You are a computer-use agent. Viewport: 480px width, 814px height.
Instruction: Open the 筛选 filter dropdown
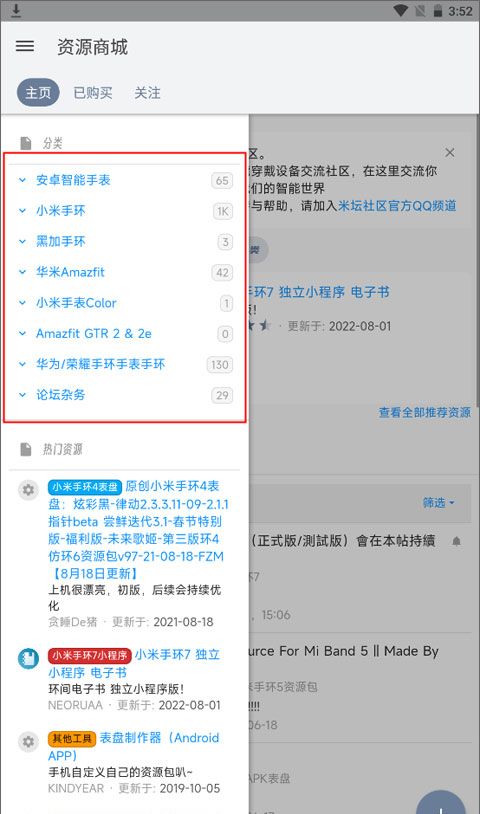(438, 503)
